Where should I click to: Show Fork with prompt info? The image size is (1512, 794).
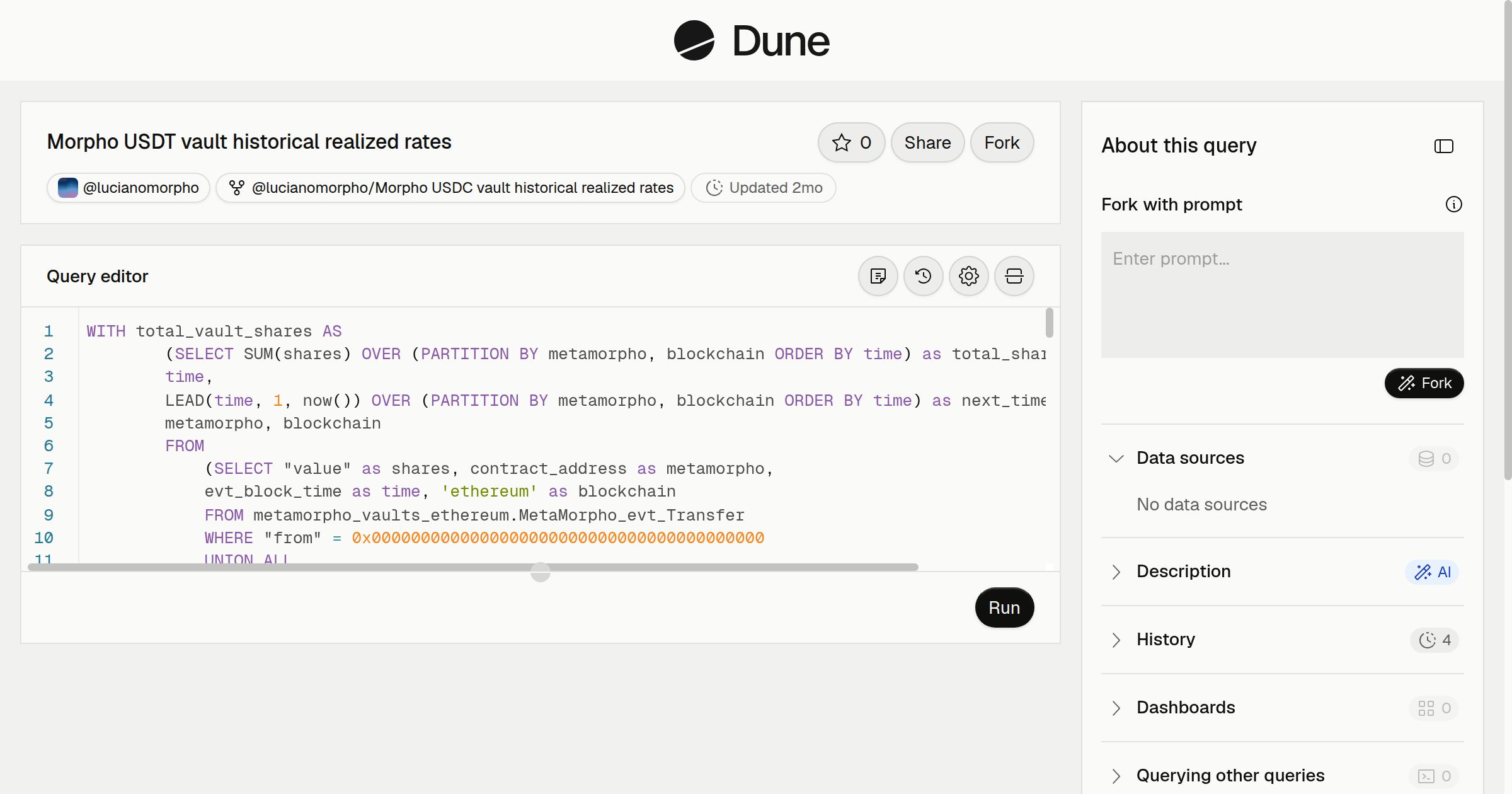pos(1454,204)
